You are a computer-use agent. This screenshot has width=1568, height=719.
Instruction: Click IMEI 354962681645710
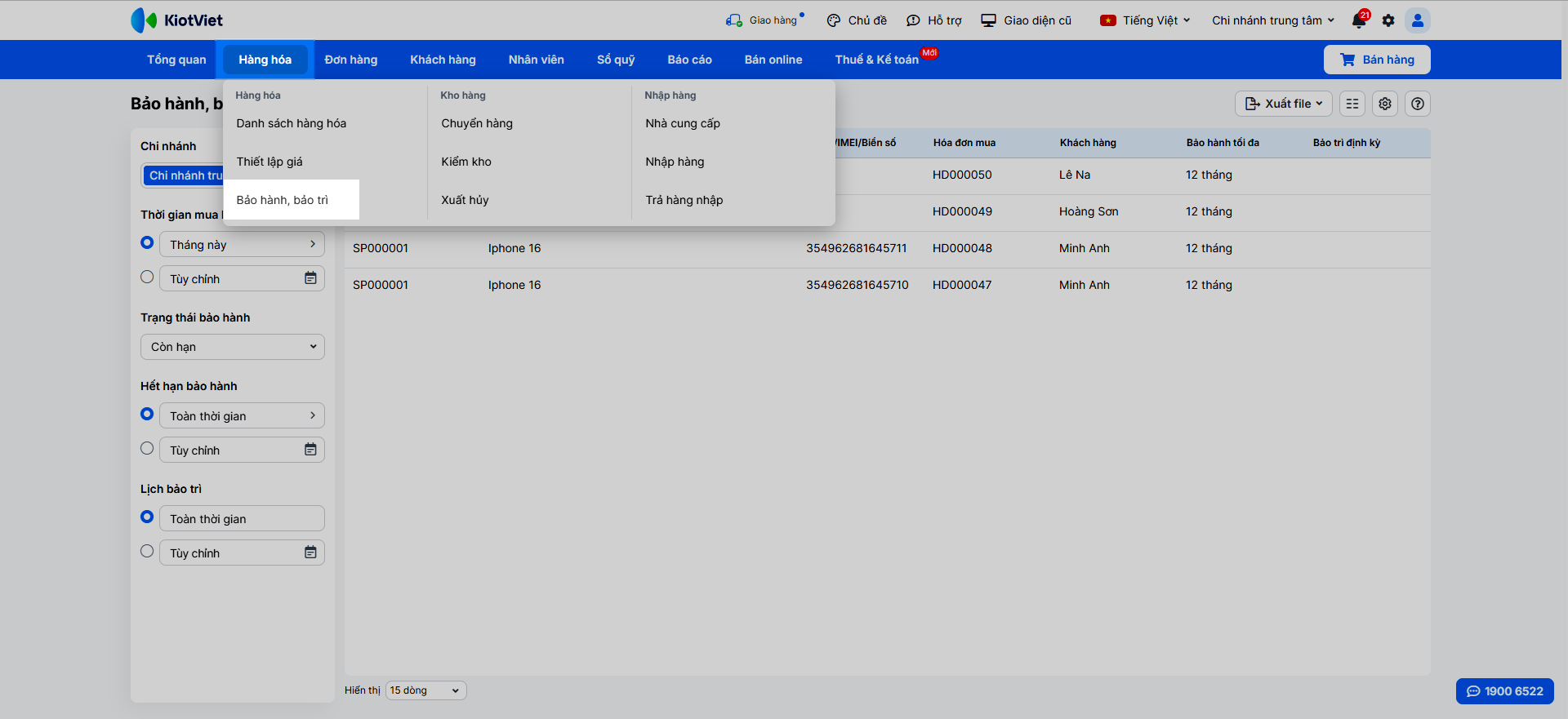pyautogui.click(x=857, y=285)
